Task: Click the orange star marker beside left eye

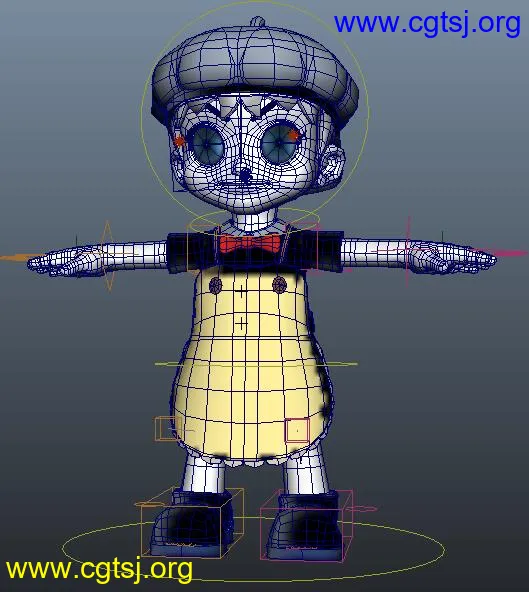Action: click(x=179, y=141)
